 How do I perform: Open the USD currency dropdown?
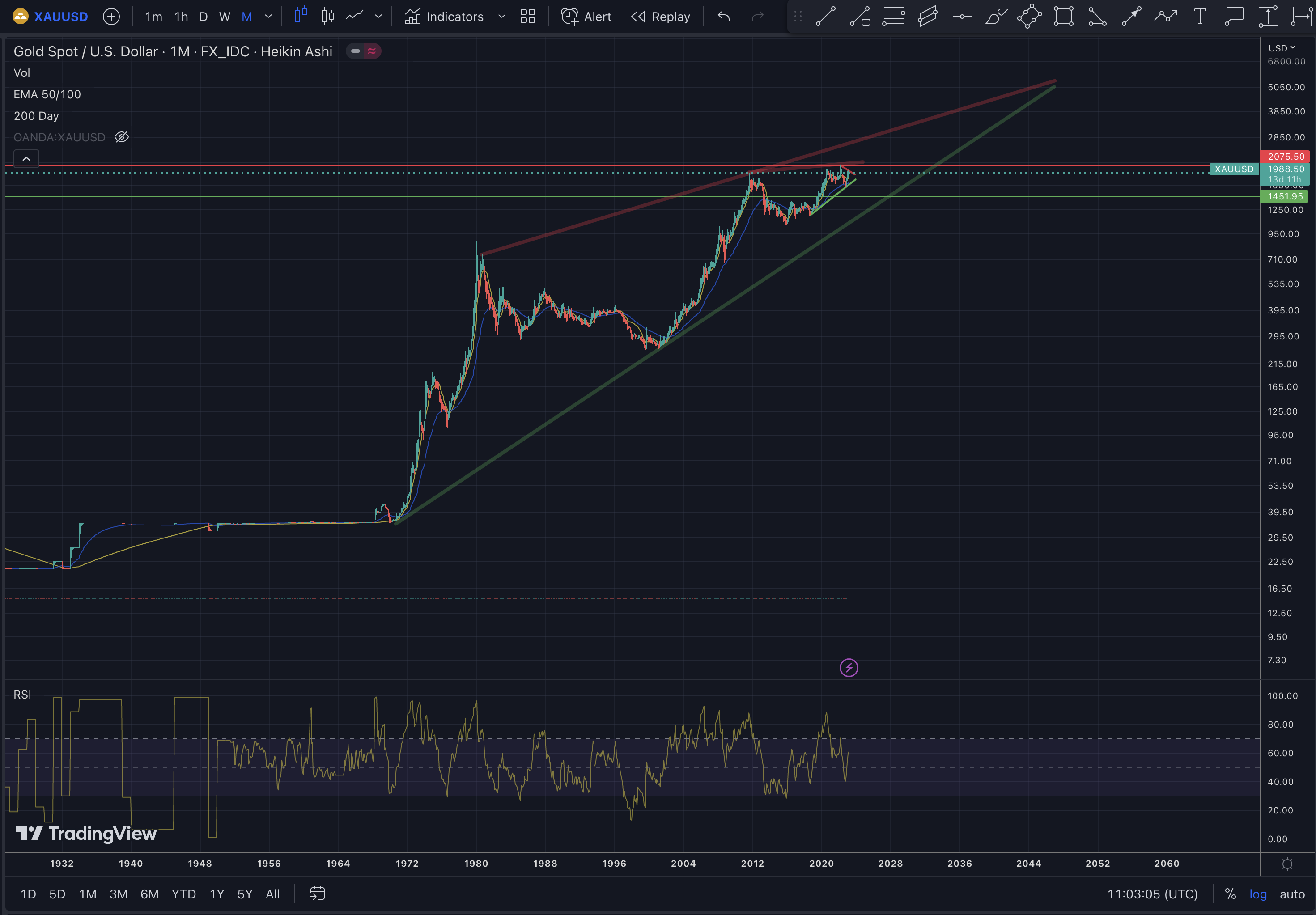click(x=1282, y=48)
